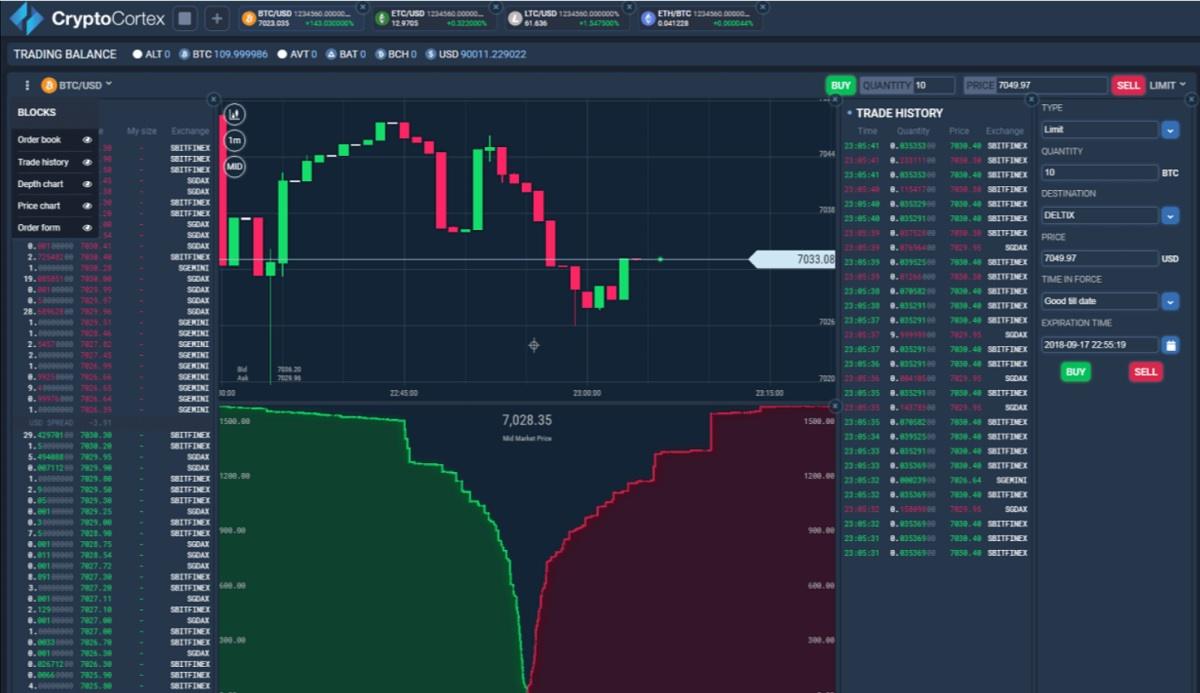Focus the order form Quantity field

point(1099,172)
